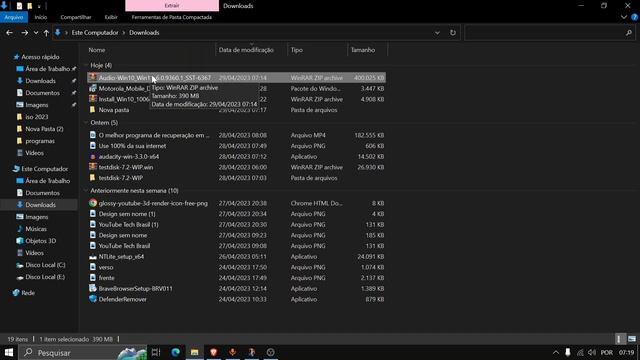Refresh the Downloads folder view
Image resolution: width=640 pixels, height=360 pixels.
click(453, 33)
